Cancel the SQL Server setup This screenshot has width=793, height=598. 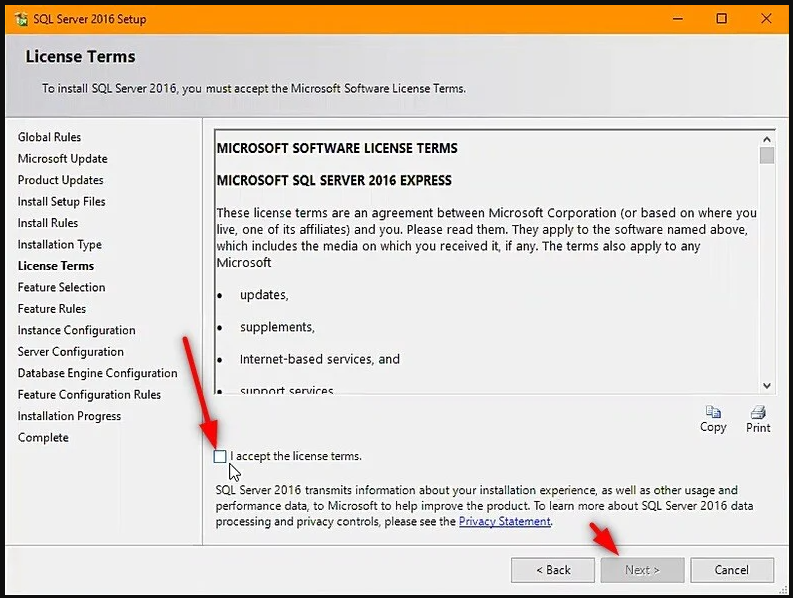coord(732,570)
